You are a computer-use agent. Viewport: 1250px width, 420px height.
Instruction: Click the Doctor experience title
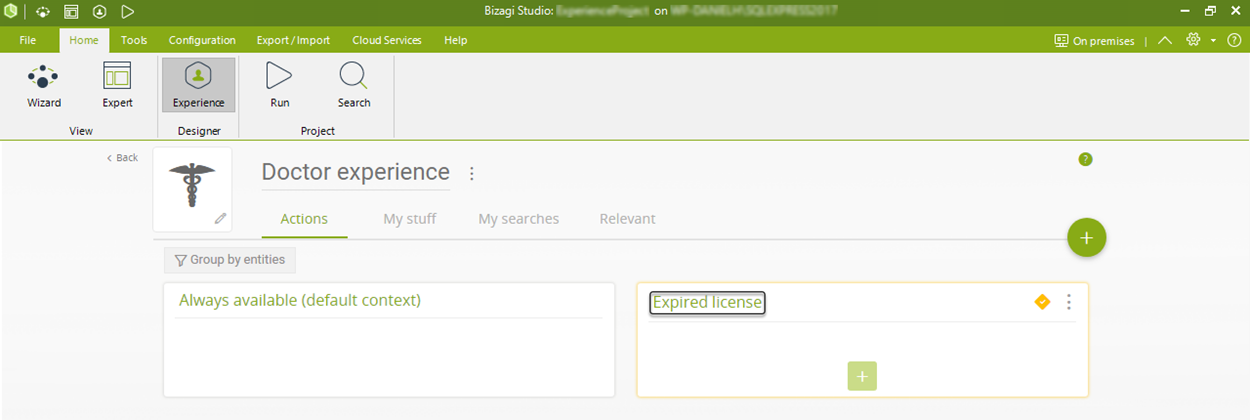[x=356, y=172]
